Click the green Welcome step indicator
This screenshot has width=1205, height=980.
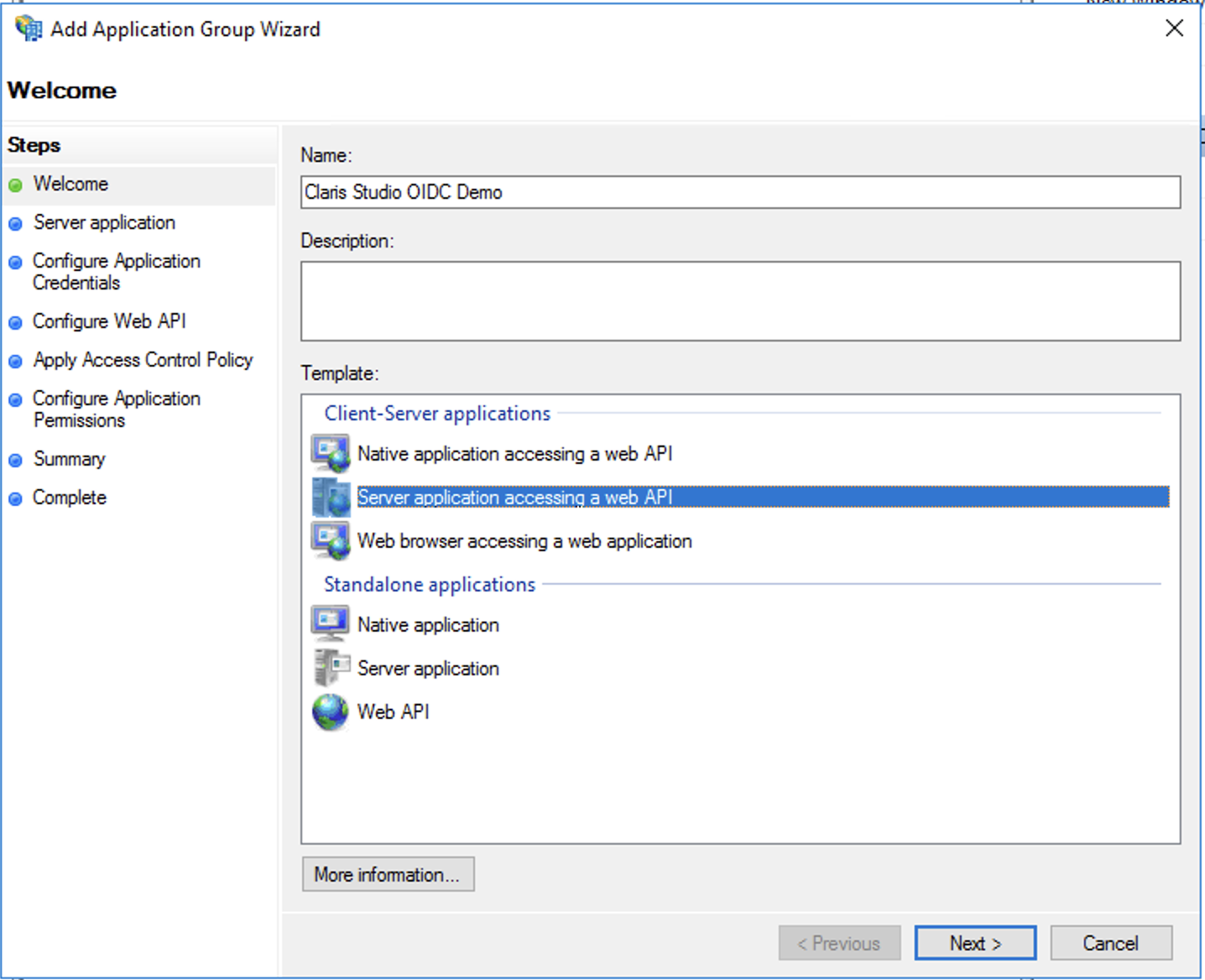click(16, 184)
